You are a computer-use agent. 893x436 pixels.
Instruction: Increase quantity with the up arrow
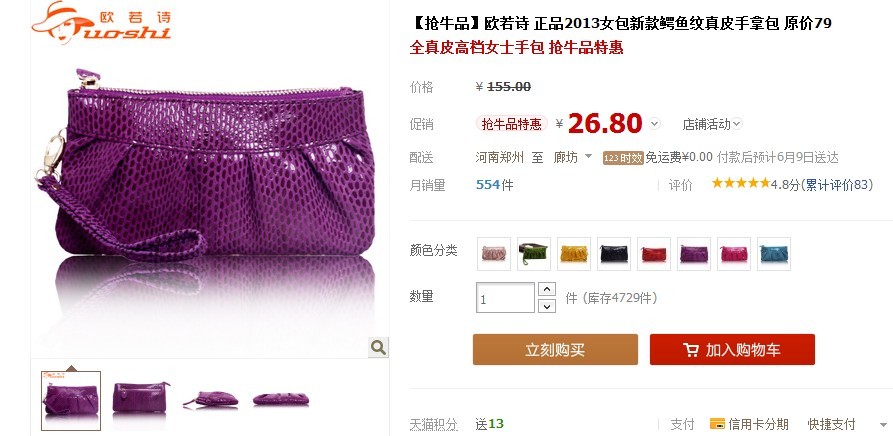point(547,289)
